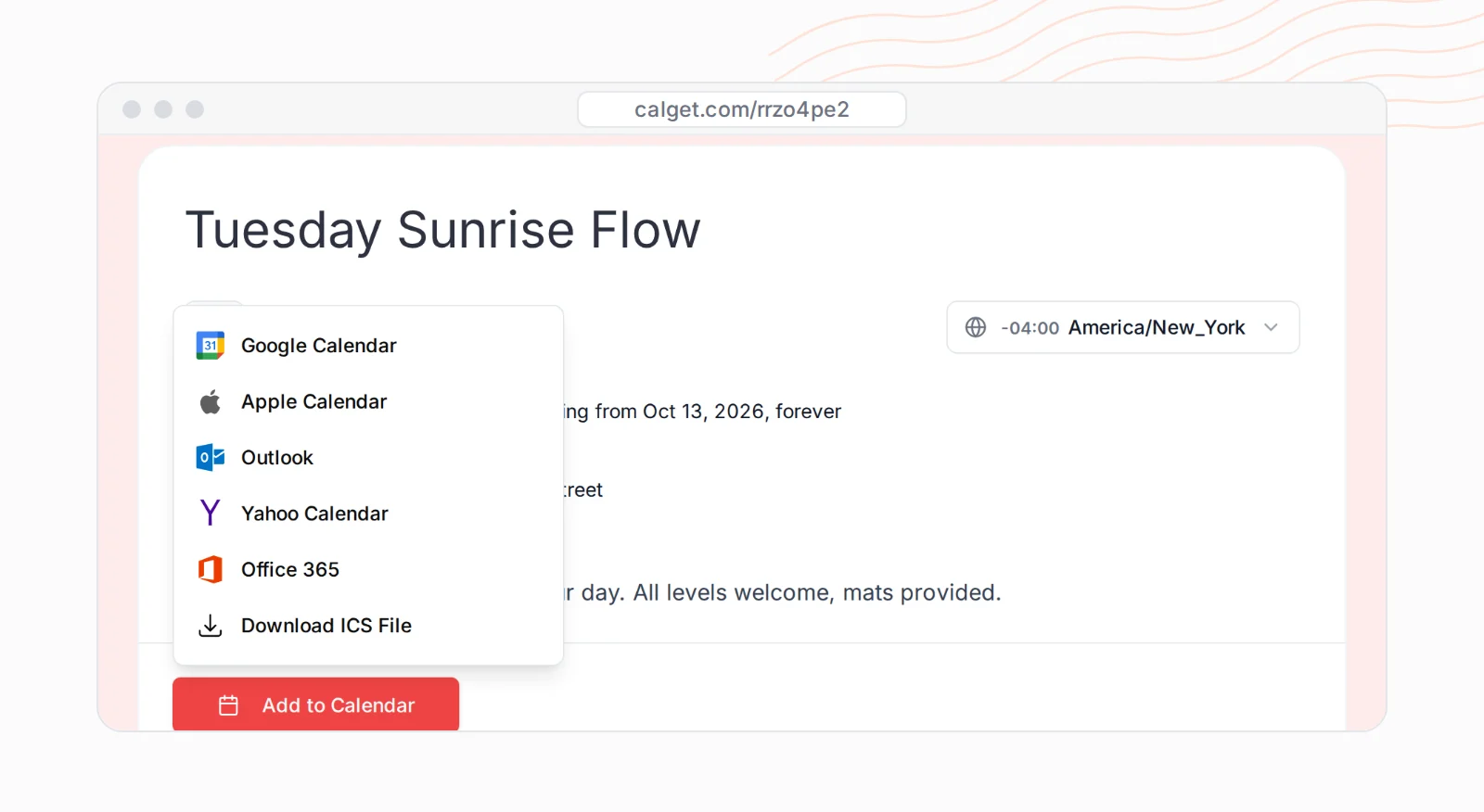
Task: Select Yahoo Calendar entry
Action: (x=368, y=514)
